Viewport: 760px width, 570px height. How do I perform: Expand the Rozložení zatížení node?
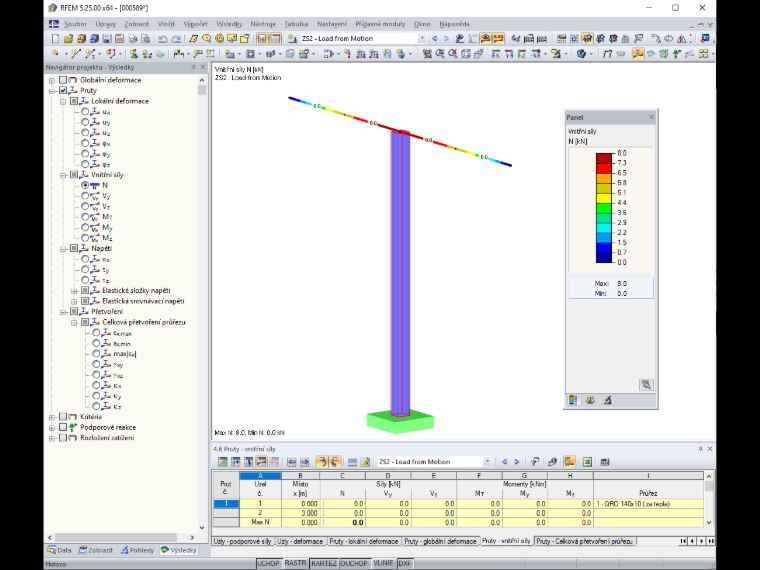coord(52,438)
